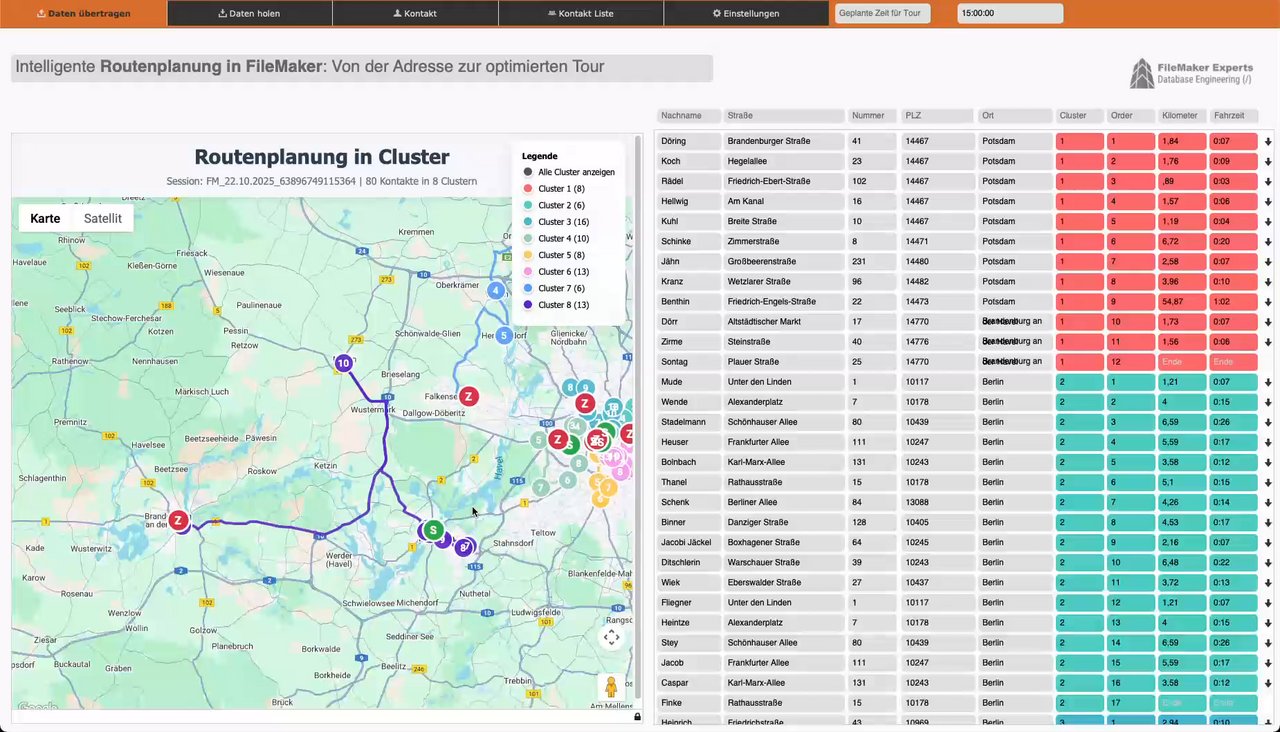Click the Pegman street view icon
Screen dimensions: 1280x732
611,687
